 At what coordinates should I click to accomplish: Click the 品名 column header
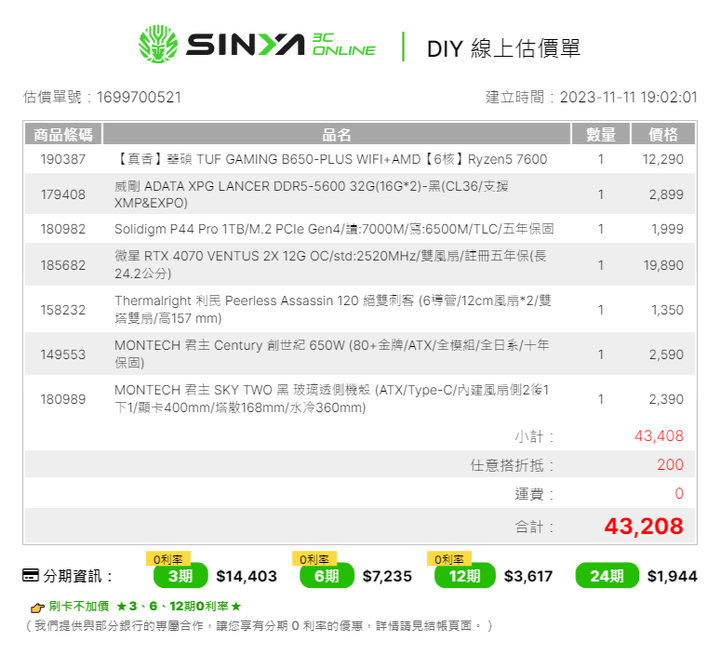(x=337, y=135)
